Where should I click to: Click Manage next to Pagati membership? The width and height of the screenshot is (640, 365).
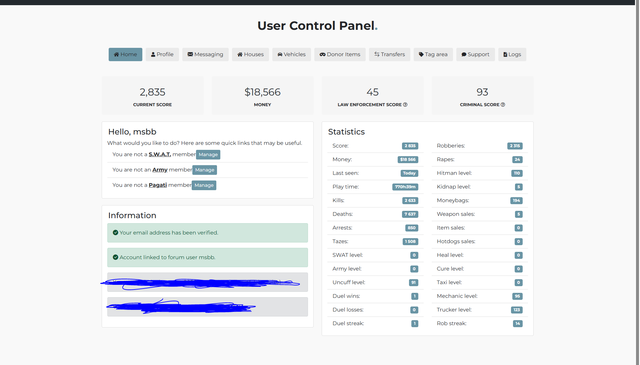pyautogui.click(x=204, y=185)
